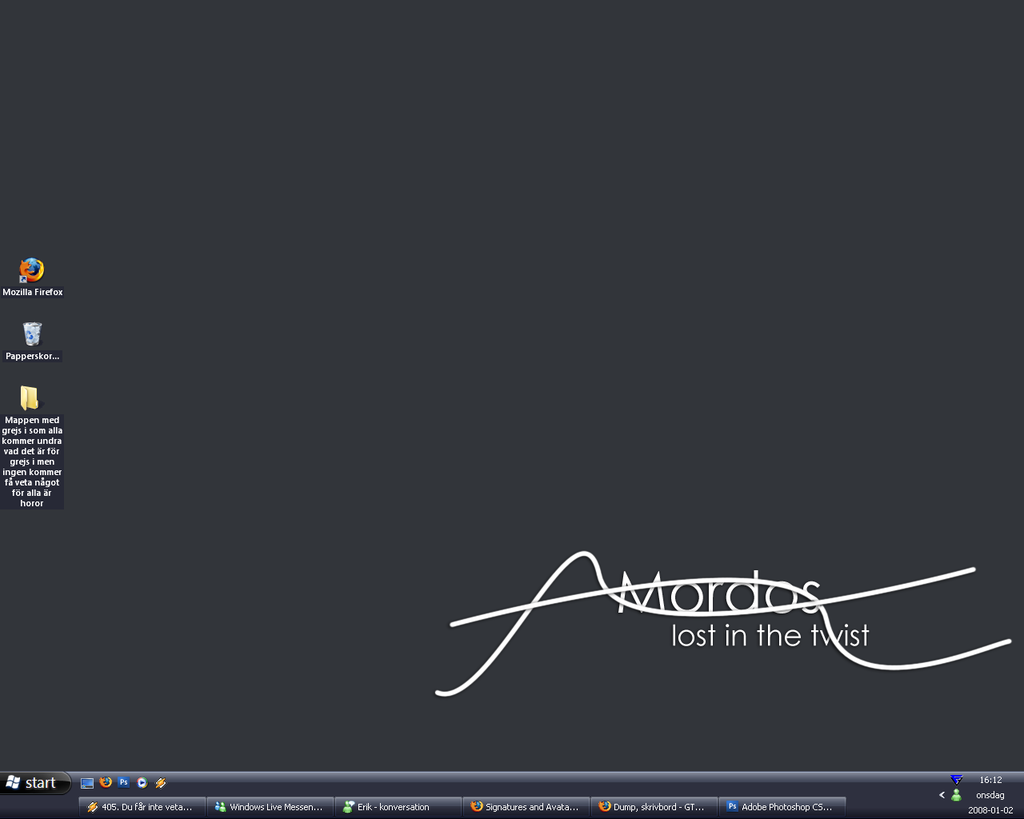Click the Mozilla Firefox desktop icon
Image resolution: width=1024 pixels, height=819 pixels.
click(x=32, y=271)
